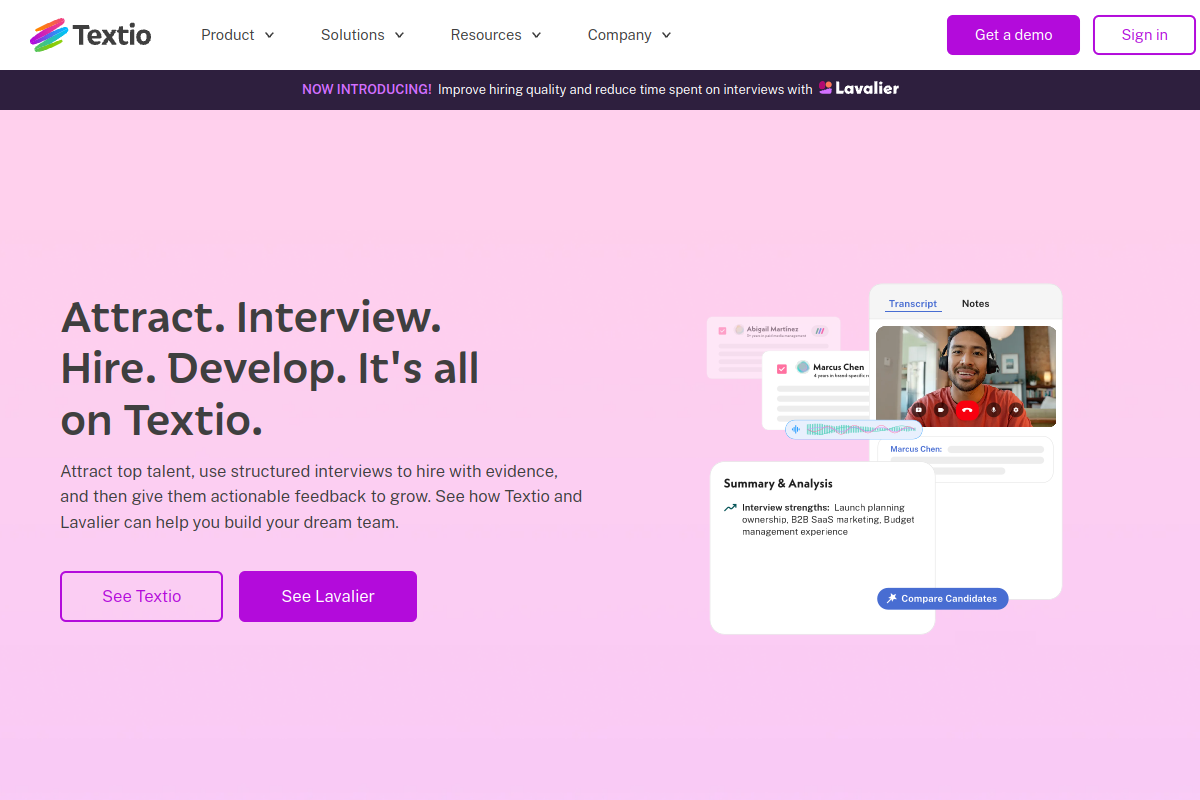Switch to the Notes tab
Viewport: 1200px width, 800px height.
coord(975,304)
